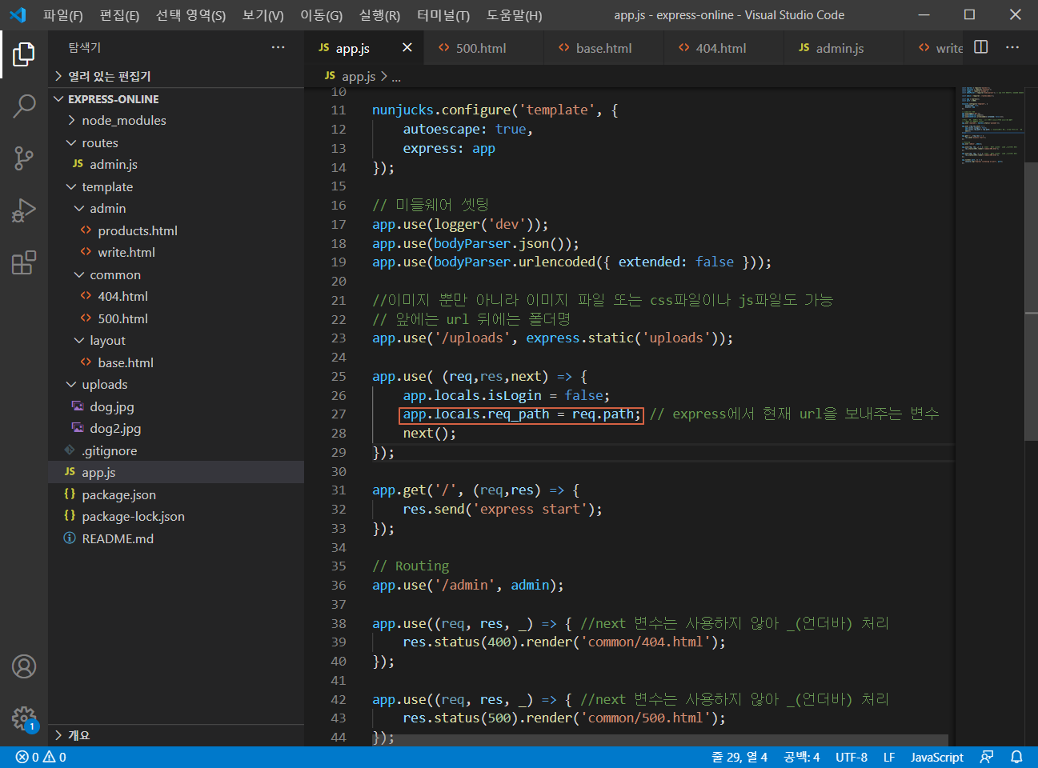This screenshot has height=768, width=1038.
Task: Expand the 열려 있는 편집기 section
Action: [x=109, y=76]
